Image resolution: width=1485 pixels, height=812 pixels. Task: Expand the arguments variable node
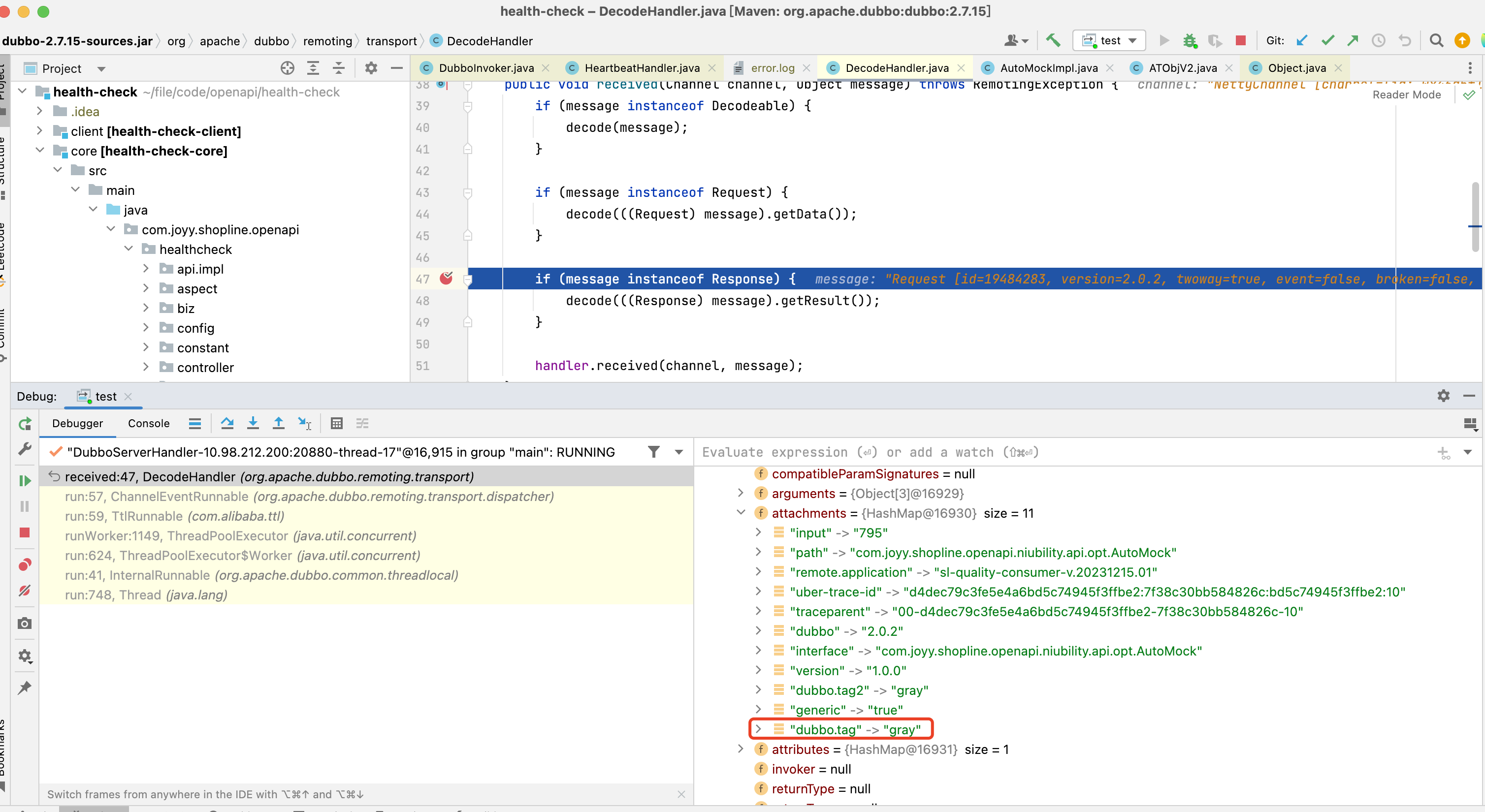point(741,493)
